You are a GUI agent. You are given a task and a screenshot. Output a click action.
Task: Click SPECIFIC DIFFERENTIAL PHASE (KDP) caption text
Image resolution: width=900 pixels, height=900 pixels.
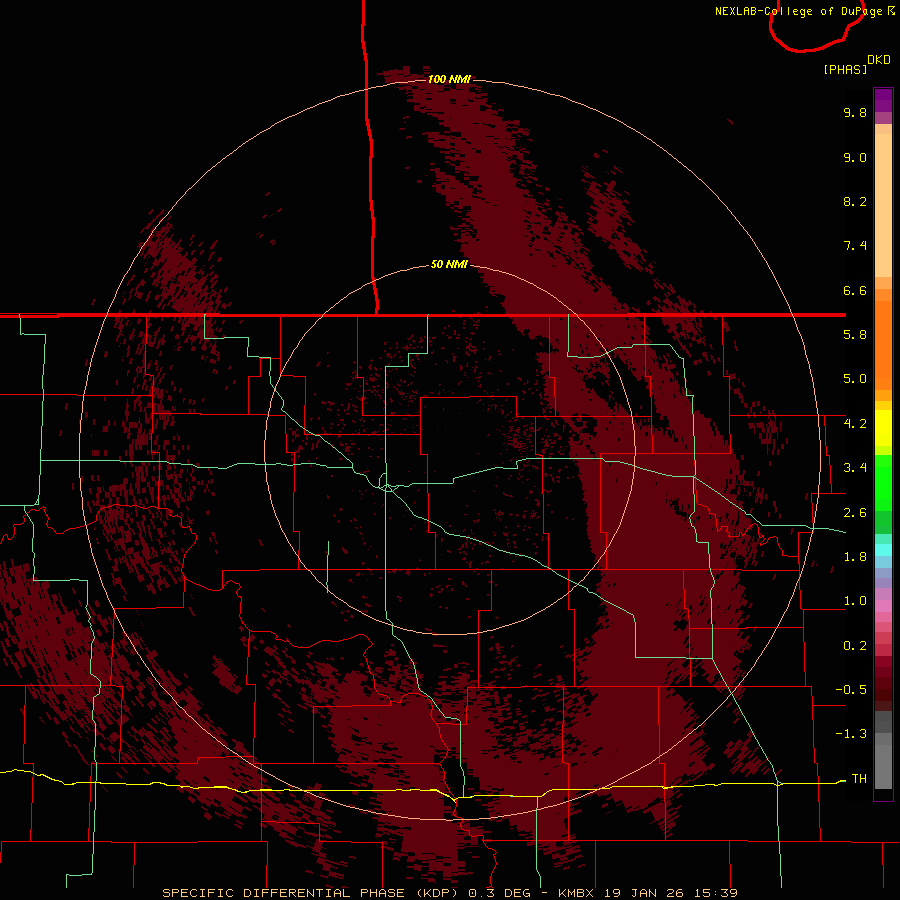coord(312,893)
